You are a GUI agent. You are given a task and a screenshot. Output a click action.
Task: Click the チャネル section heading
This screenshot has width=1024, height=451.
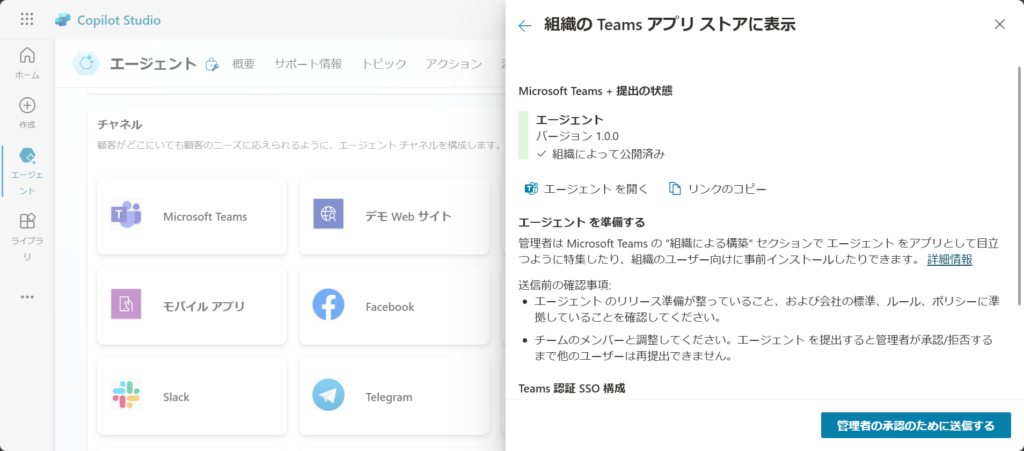click(x=120, y=124)
